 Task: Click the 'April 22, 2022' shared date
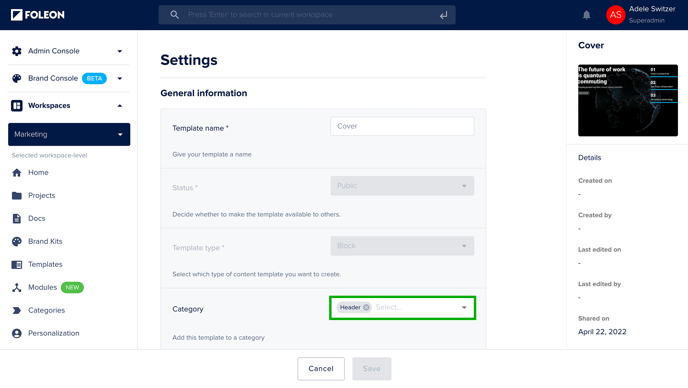tap(602, 332)
